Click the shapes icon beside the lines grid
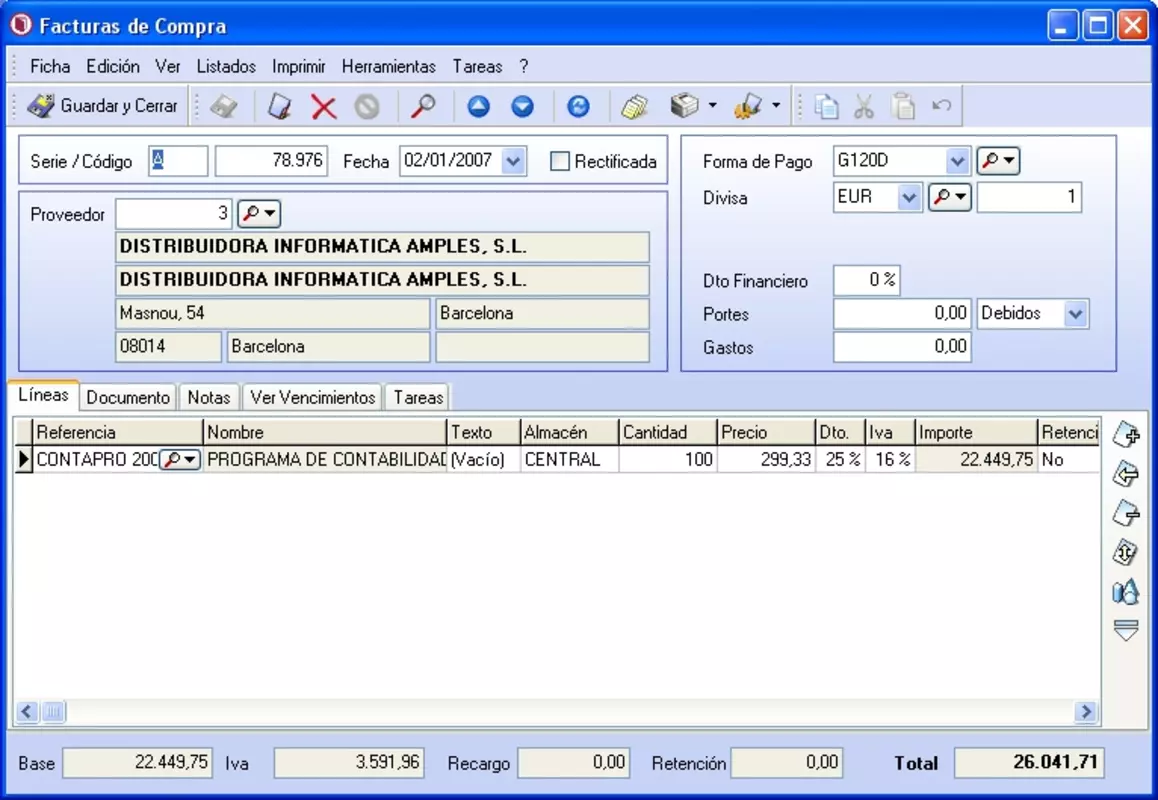Image resolution: width=1158 pixels, height=800 pixels. click(x=1126, y=591)
